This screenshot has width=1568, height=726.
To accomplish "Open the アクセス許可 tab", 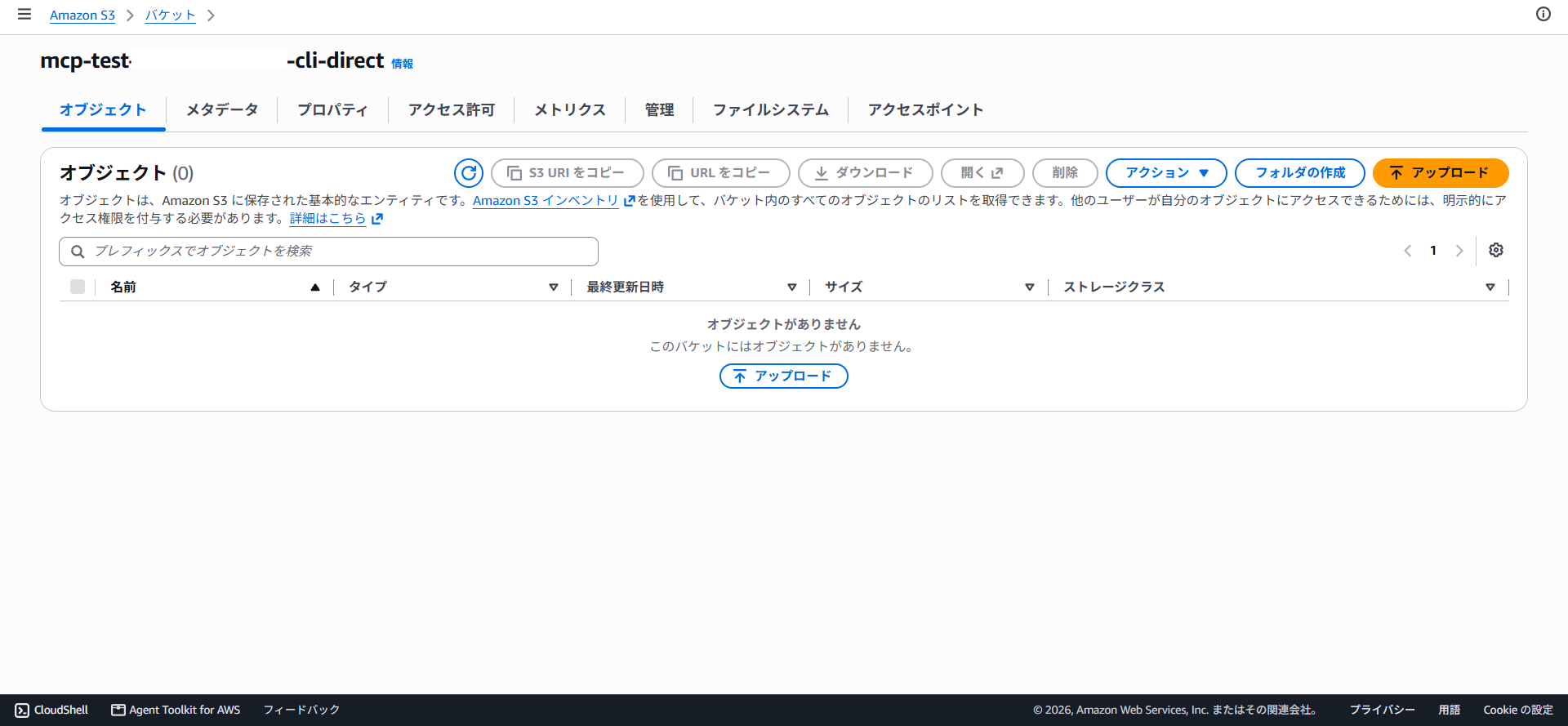I will (451, 110).
